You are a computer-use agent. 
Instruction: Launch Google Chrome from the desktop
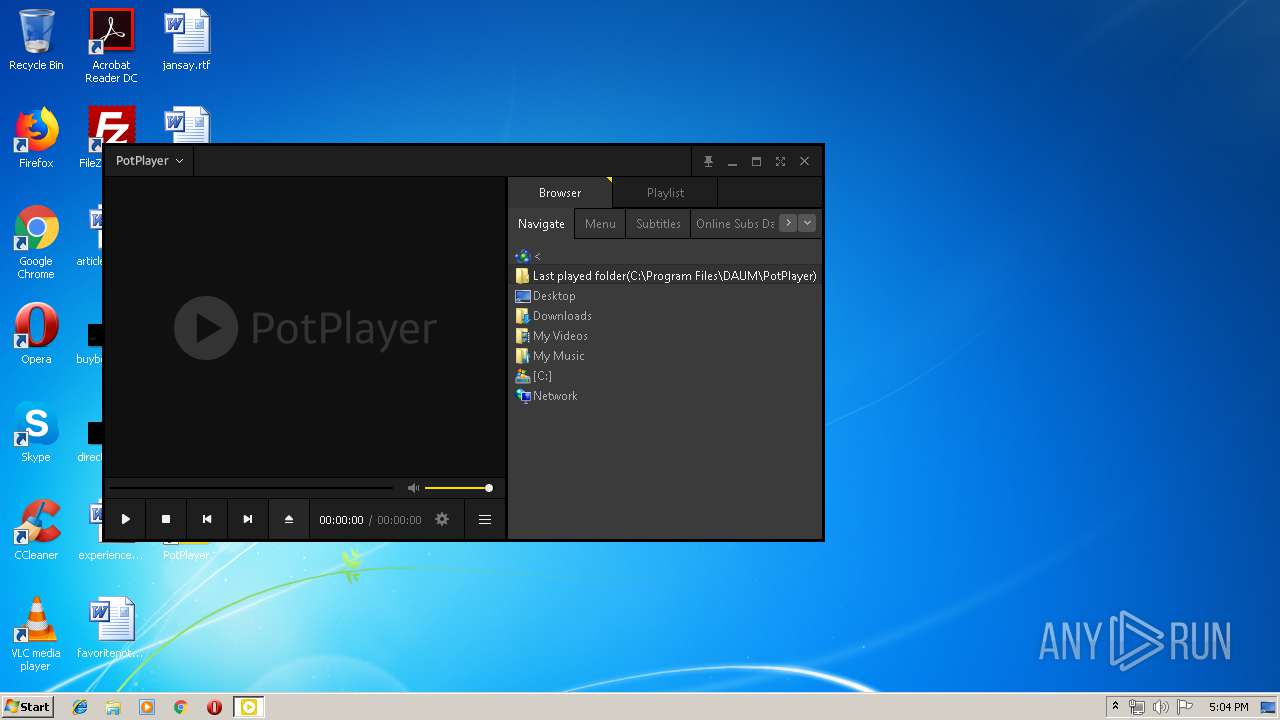click(36, 242)
